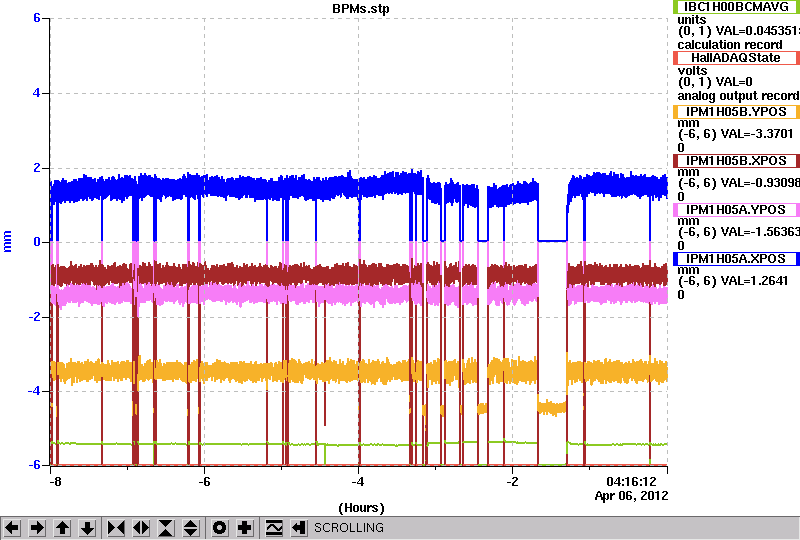The height and width of the screenshot is (540, 800).
Task: Select the IPM1H05A.XPOS blue legend label
Action: [736, 259]
